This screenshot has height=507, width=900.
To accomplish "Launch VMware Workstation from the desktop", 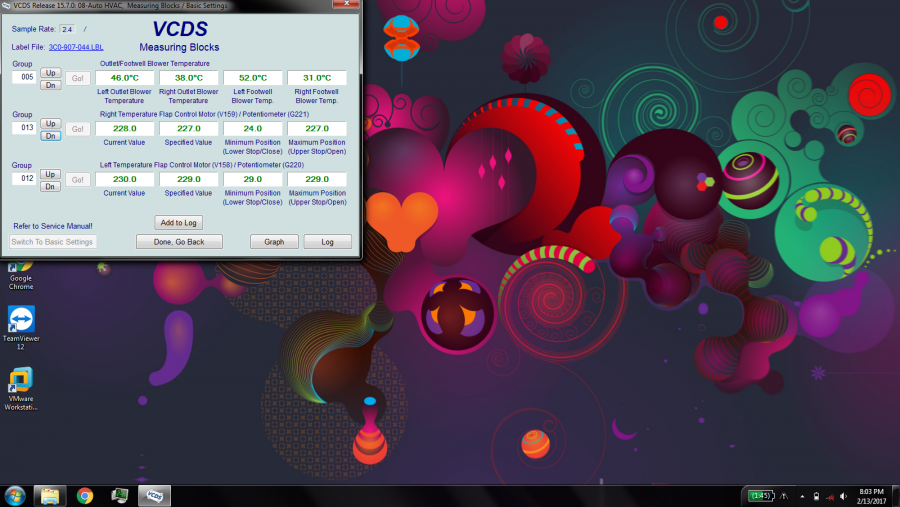I will (x=20, y=386).
